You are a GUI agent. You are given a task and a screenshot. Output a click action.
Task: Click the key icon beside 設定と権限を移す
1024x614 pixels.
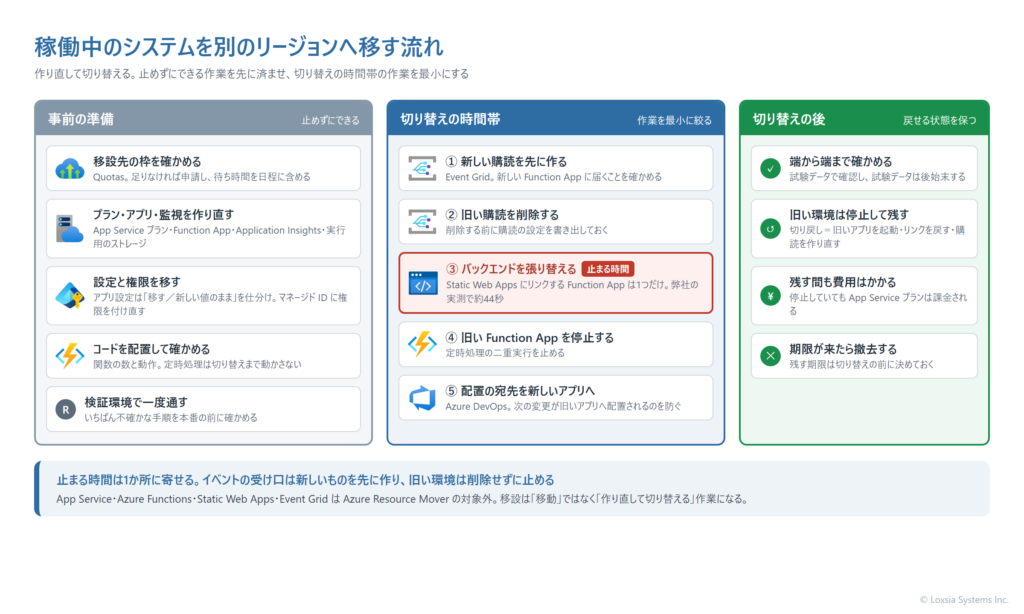70,296
